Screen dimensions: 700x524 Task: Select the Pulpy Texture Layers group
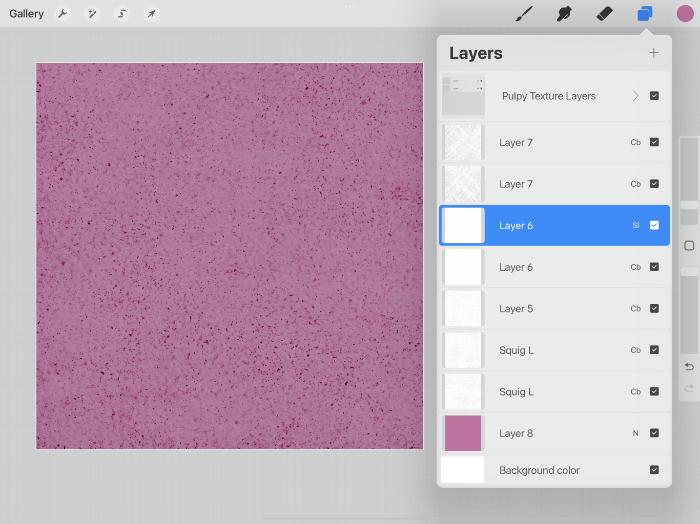click(554, 96)
